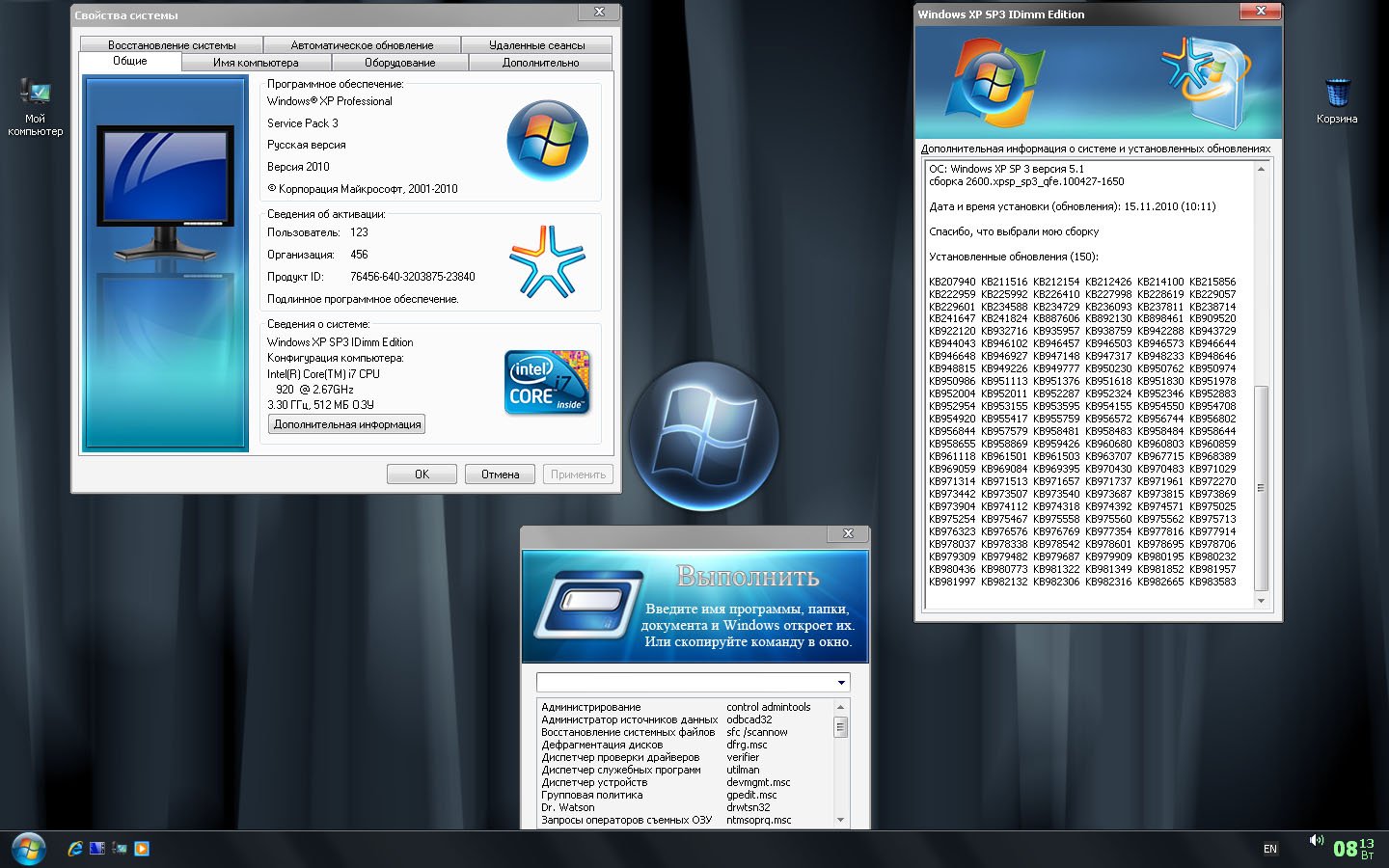Click the Service Pack 3 text line

click(x=303, y=123)
